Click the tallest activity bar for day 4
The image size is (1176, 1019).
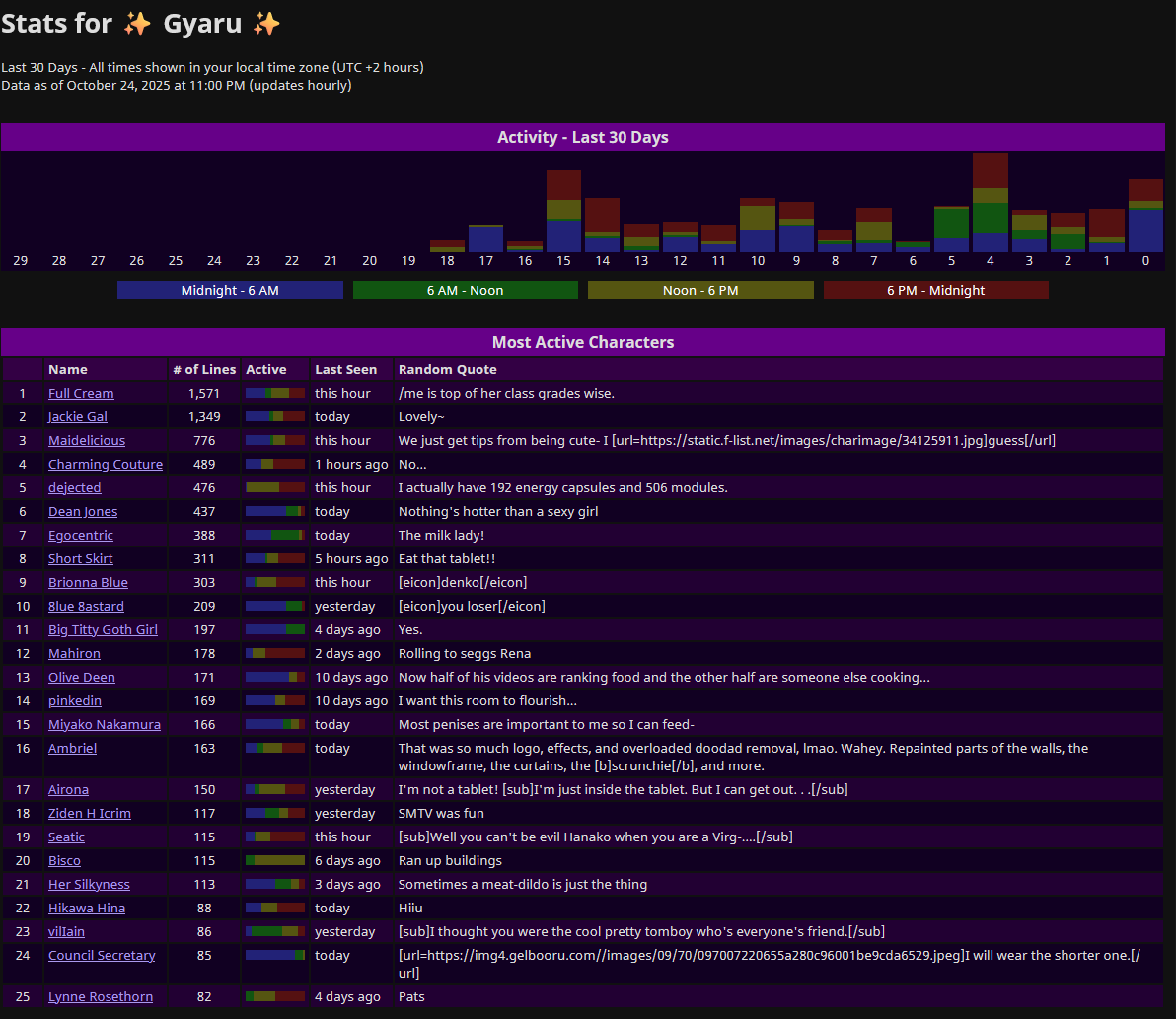click(x=990, y=202)
